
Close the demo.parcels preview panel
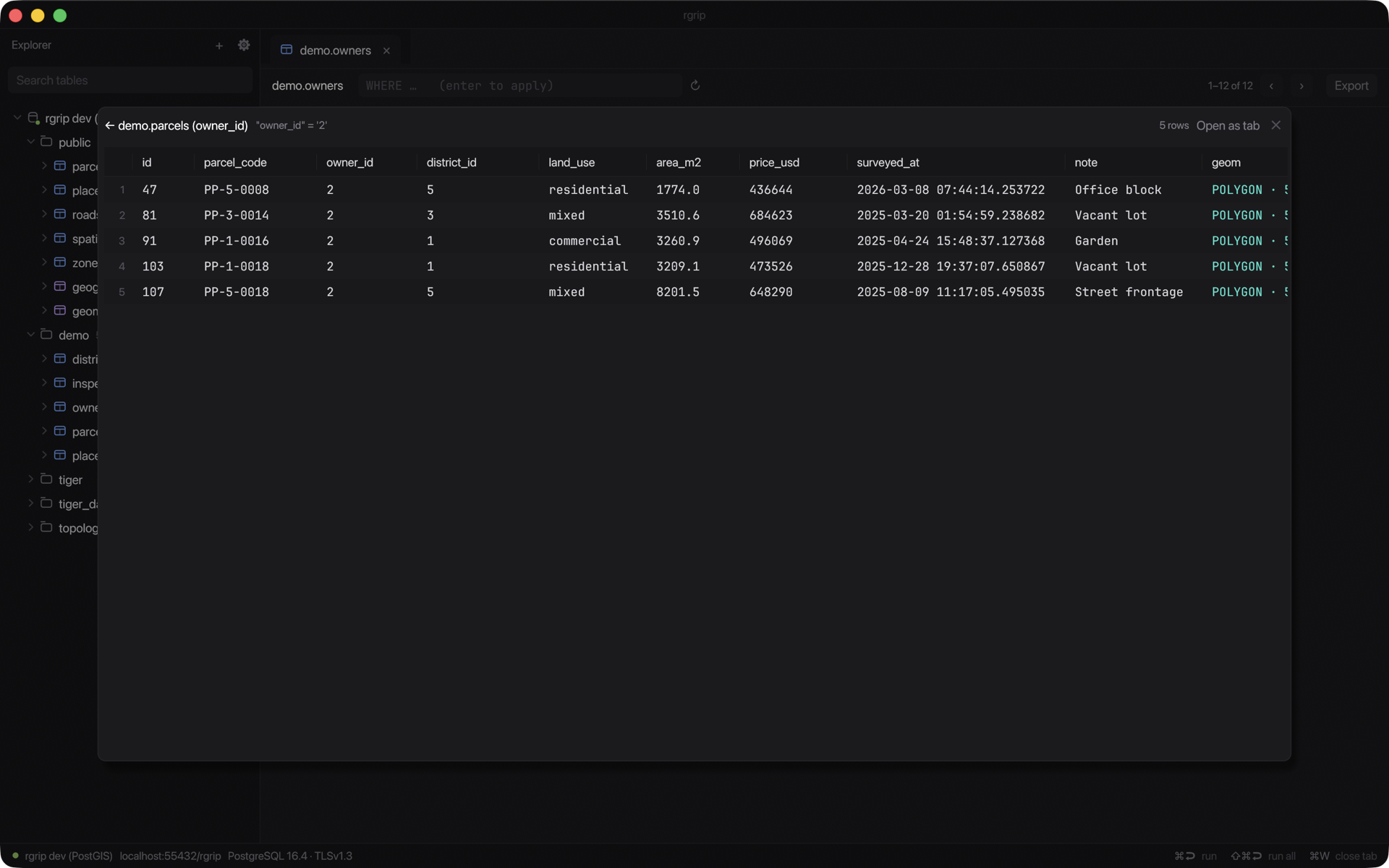point(1276,125)
